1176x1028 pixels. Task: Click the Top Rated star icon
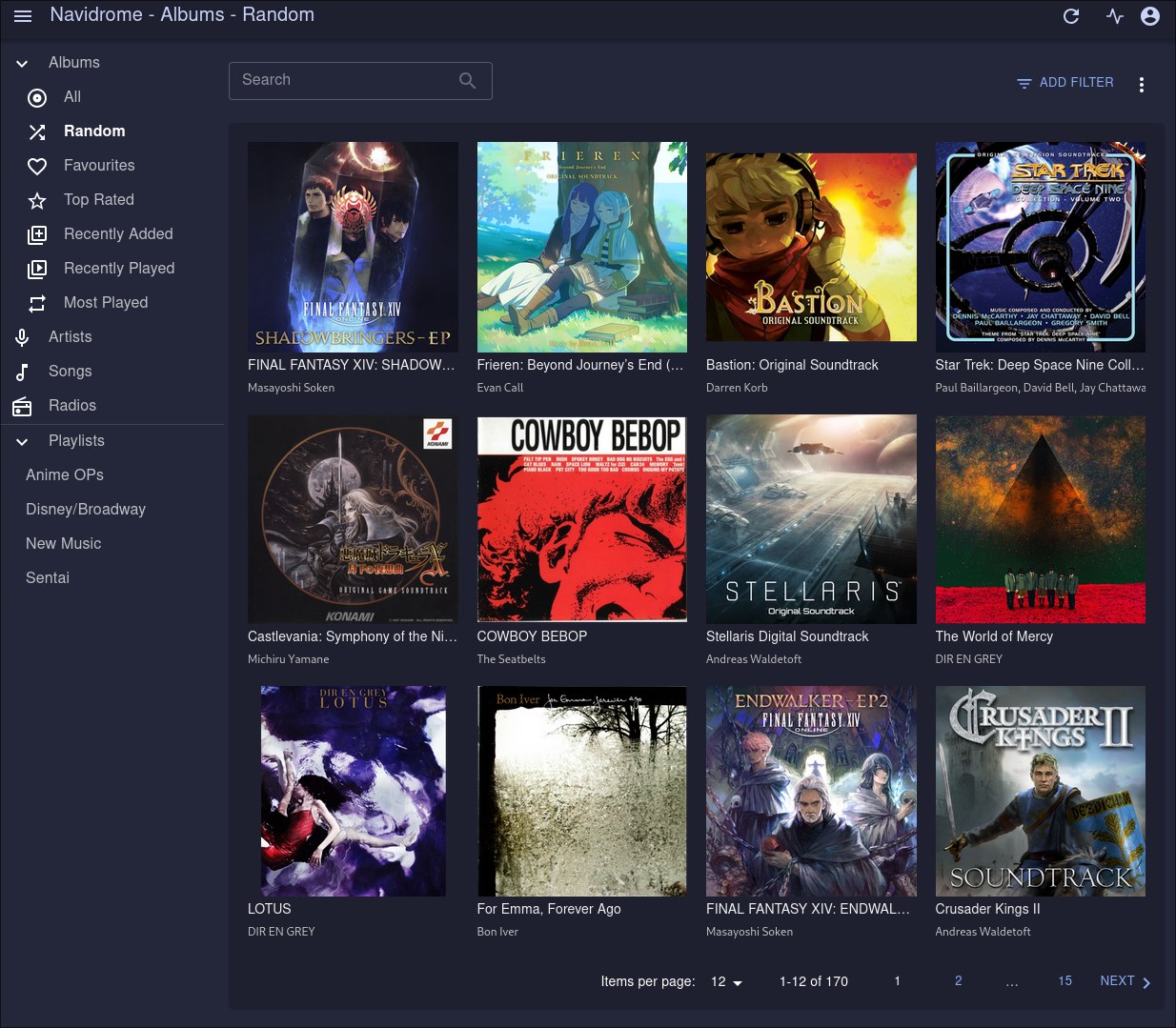(37, 201)
